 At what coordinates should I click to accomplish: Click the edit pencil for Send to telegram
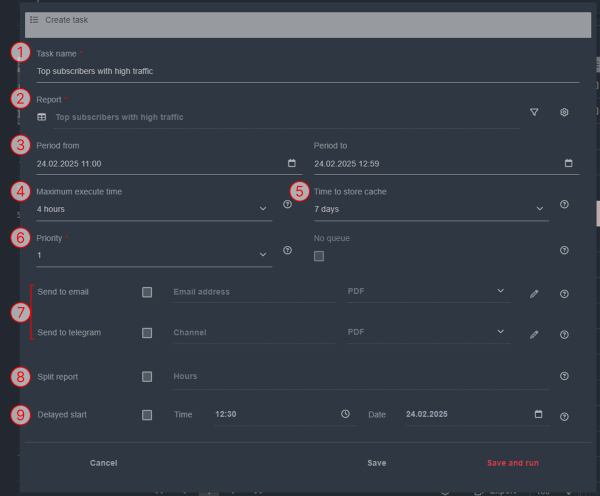coord(534,334)
